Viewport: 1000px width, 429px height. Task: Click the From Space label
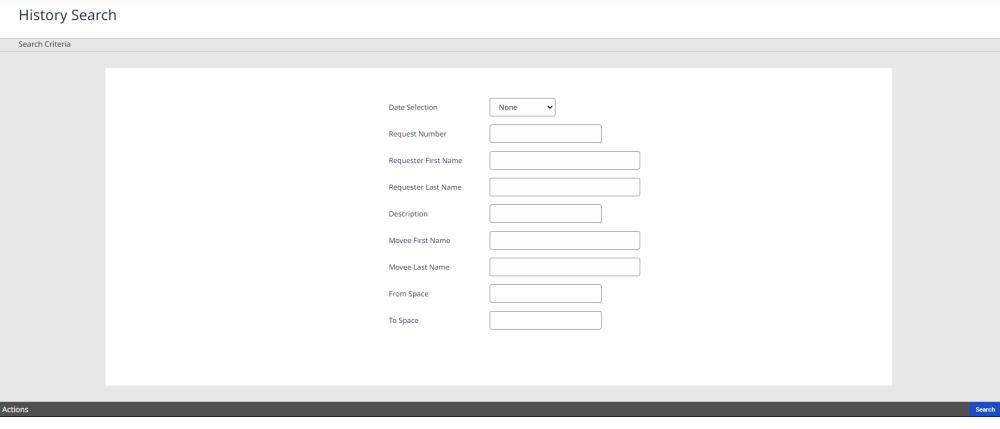(408, 294)
